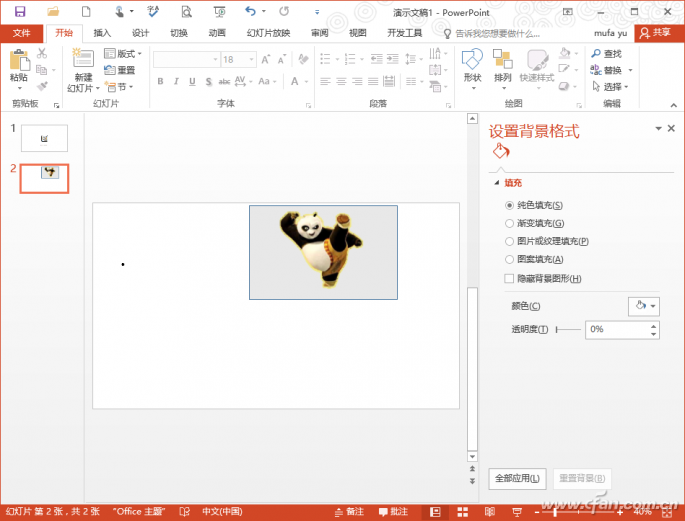Switch to the Slide Show (幻灯片放映) tab
Screen dimensions: 685x521
click(x=269, y=33)
